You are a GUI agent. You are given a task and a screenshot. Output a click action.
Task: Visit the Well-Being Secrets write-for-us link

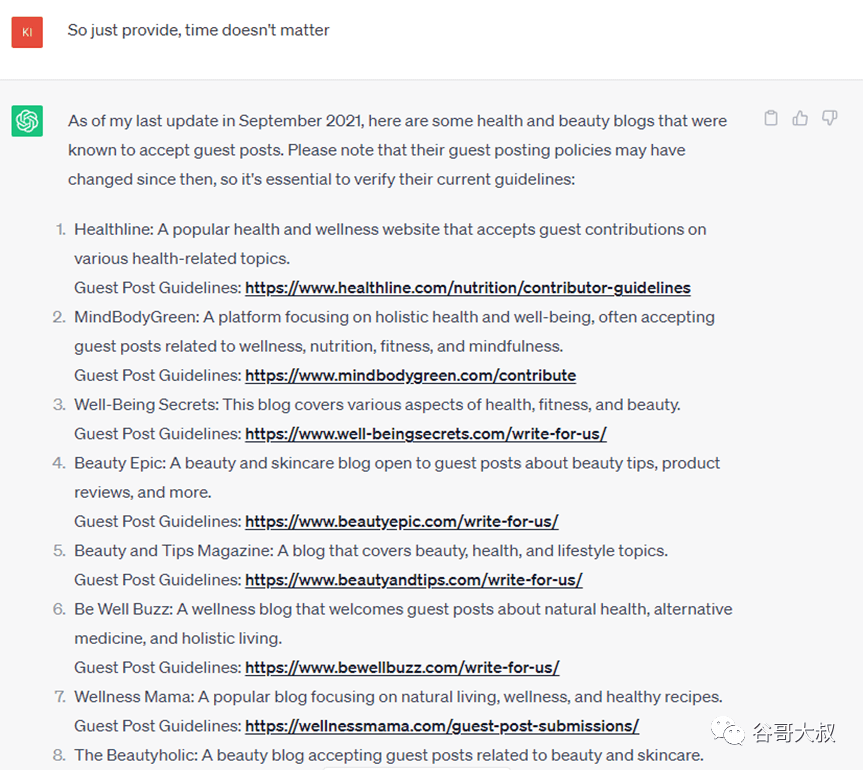pyautogui.click(x=425, y=434)
